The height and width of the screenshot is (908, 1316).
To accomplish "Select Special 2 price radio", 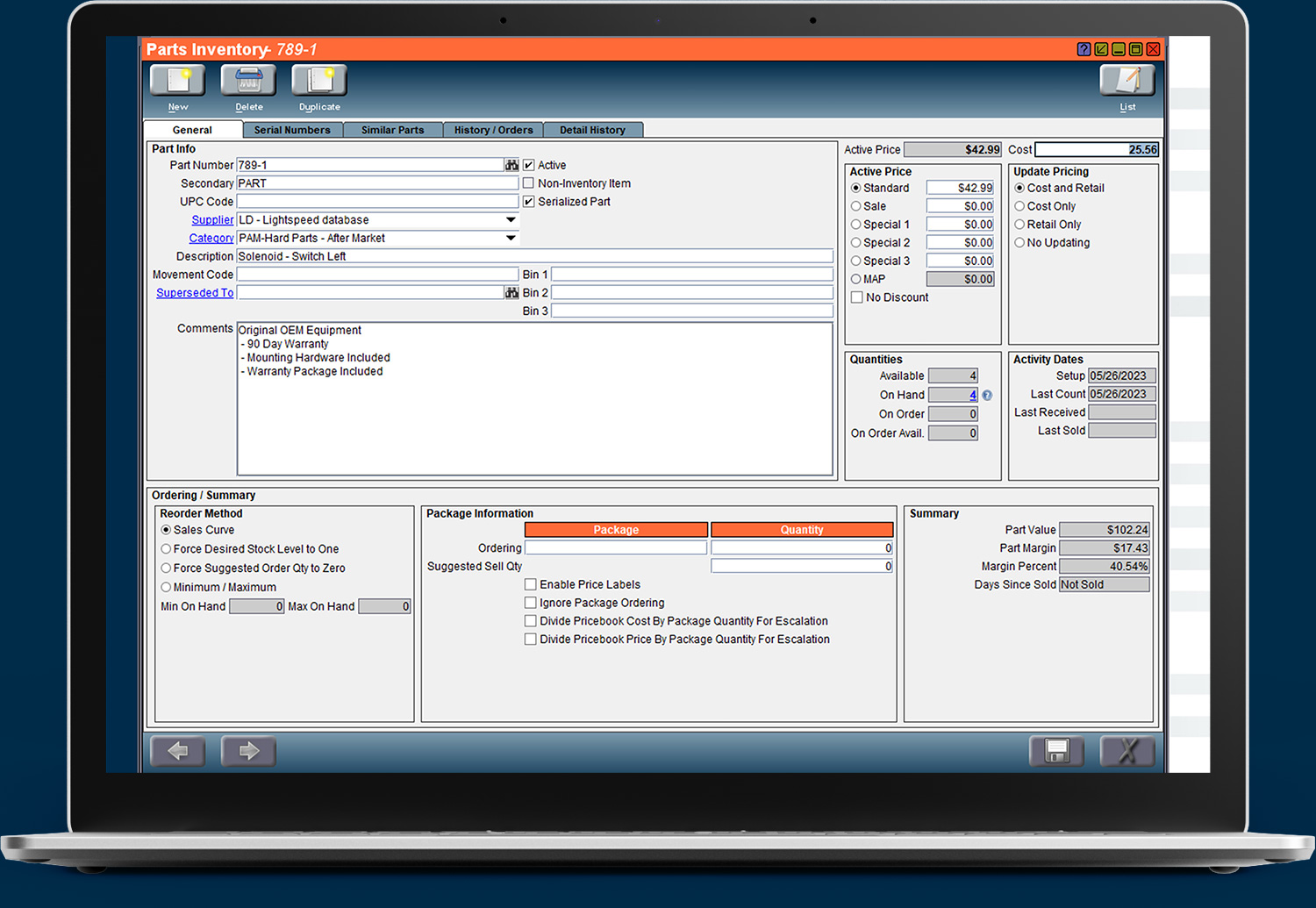I will pyautogui.click(x=856, y=243).
